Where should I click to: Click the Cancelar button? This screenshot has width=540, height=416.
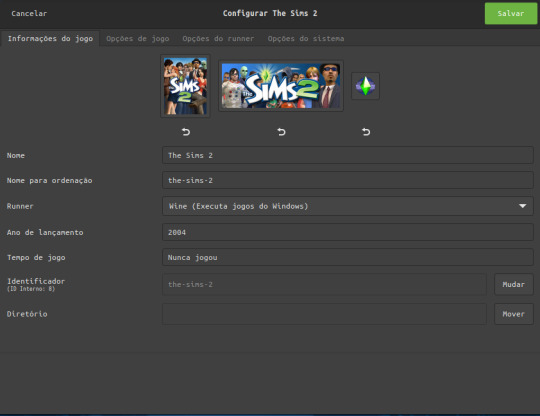point(29,13)
